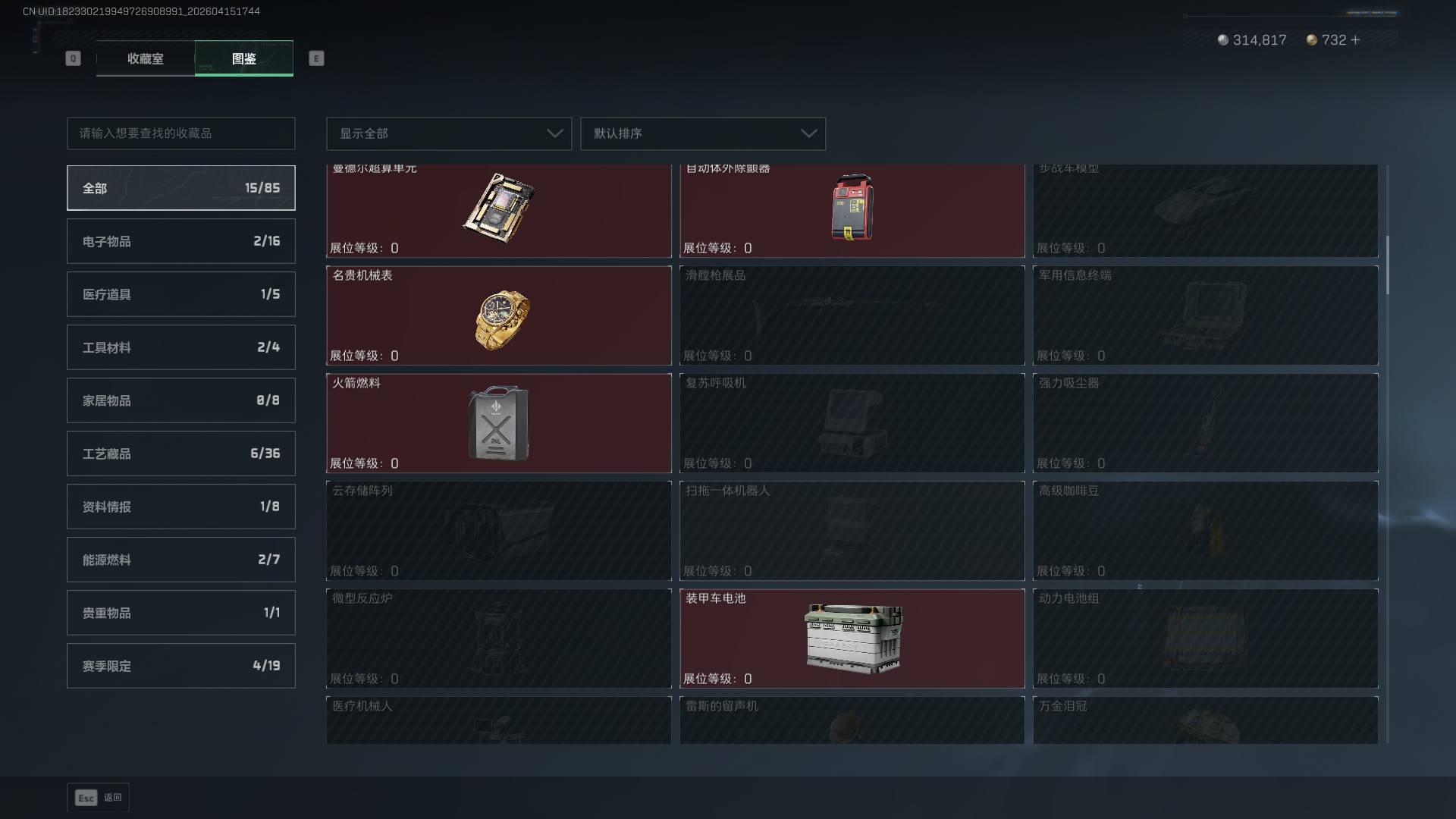Click the computing unit chip icon
The width and height of the screenshot is (1456, 819).
[500, 207]
